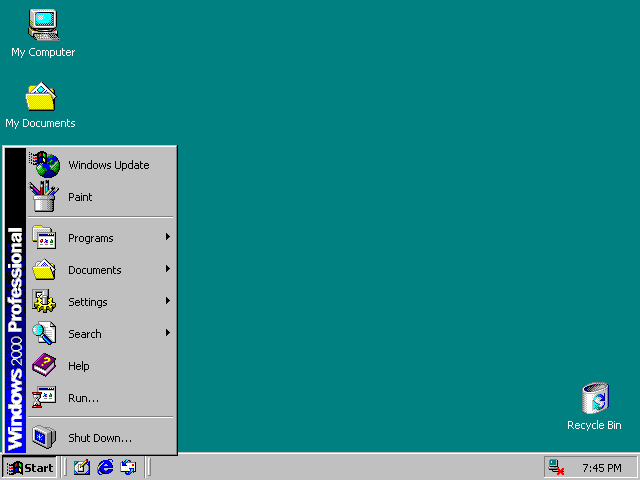Click the Start button
Viewport: 640px width, 480px height.
pos(29,467)
